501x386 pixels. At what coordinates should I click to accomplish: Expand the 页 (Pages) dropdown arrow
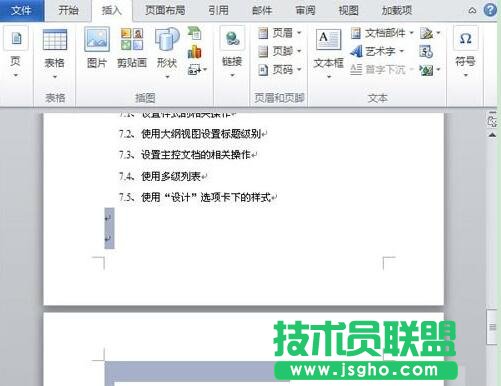point(16,76)
